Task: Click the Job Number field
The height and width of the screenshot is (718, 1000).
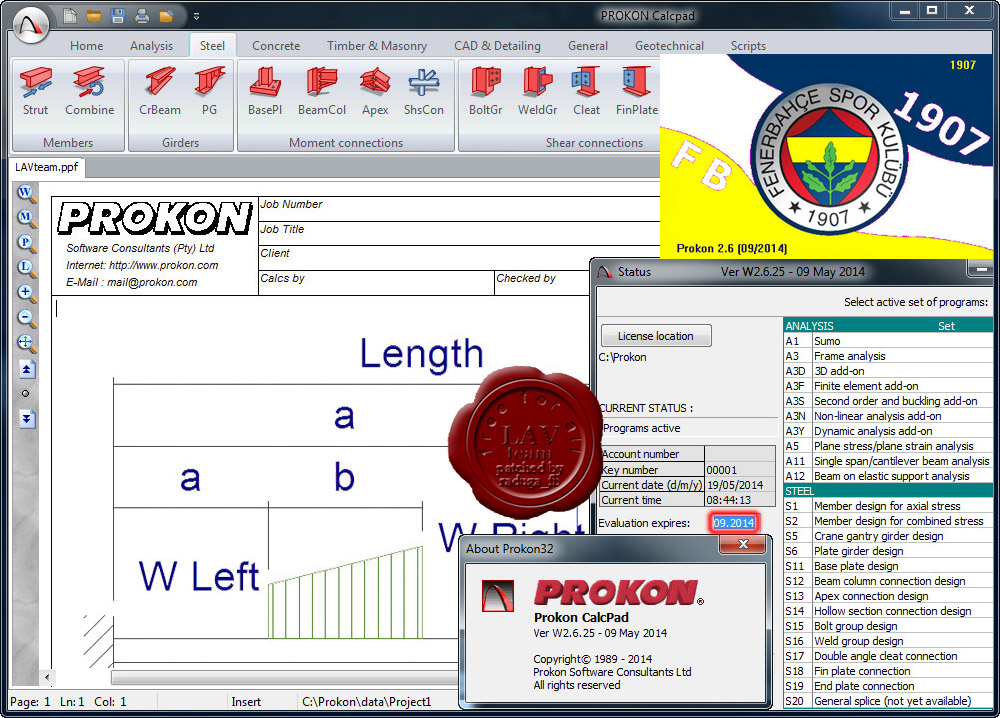Action: point(459,209)
